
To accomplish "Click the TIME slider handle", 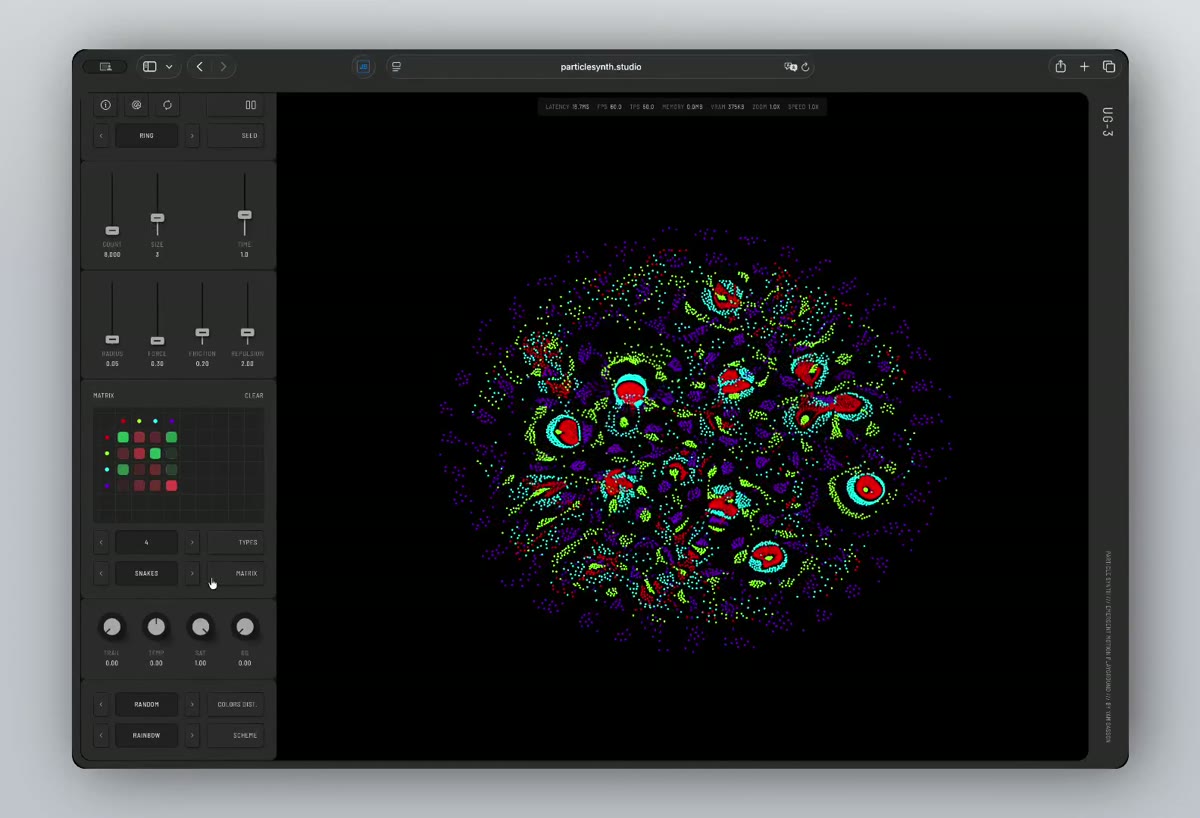I will [244, 215].
